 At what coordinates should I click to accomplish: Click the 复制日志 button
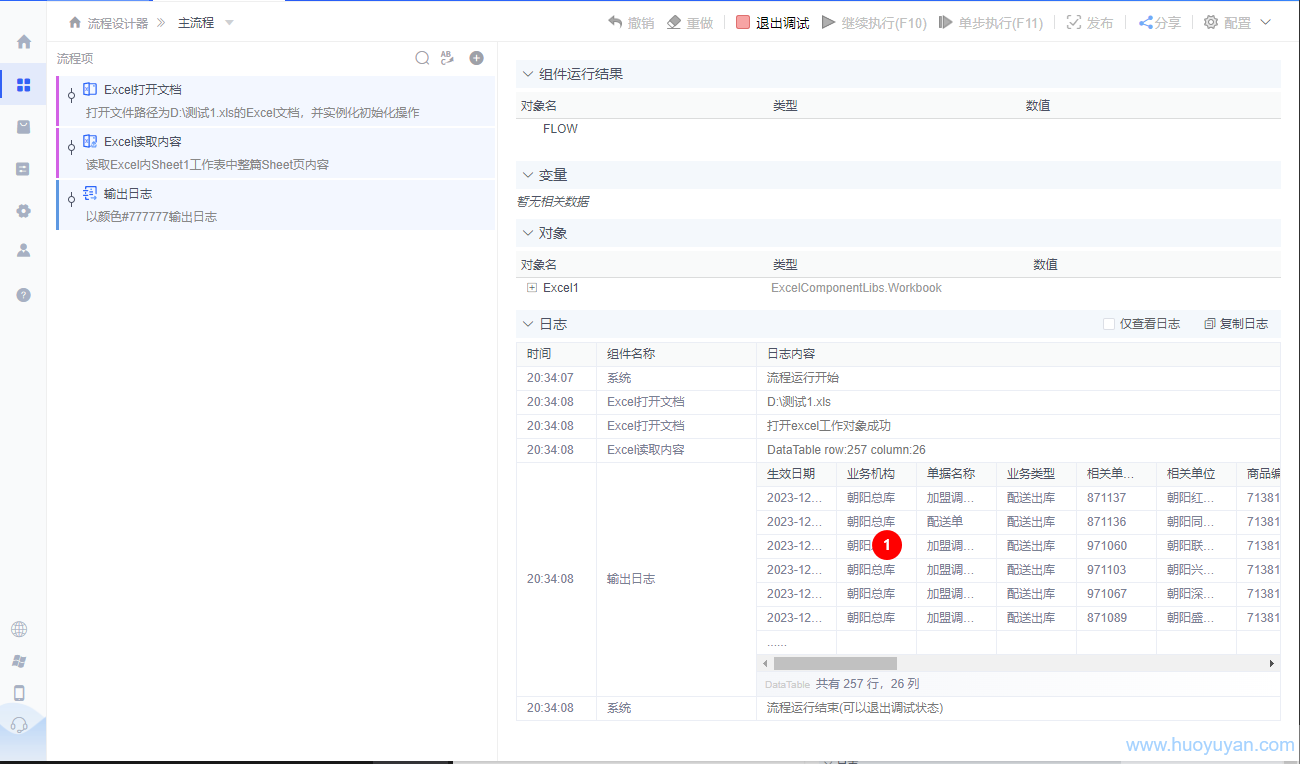point(1234,323)
